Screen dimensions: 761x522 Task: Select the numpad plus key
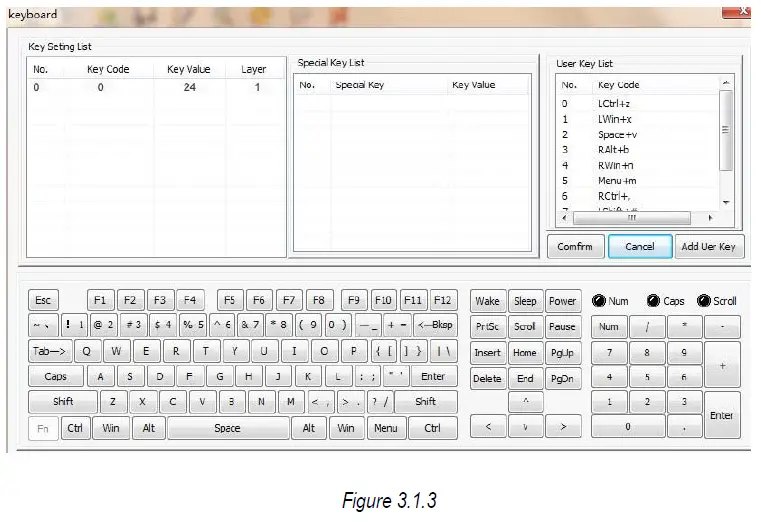click(722, 365)
